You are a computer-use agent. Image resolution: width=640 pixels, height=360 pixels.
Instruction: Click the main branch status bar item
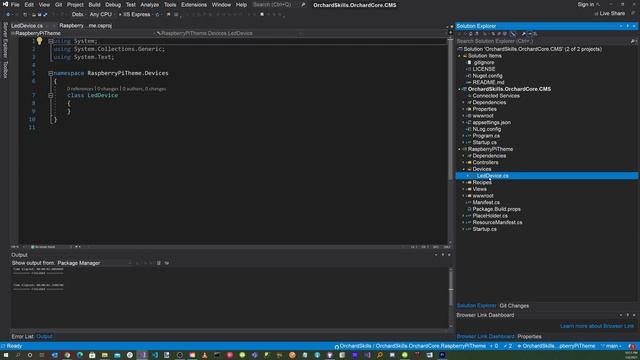611,346
